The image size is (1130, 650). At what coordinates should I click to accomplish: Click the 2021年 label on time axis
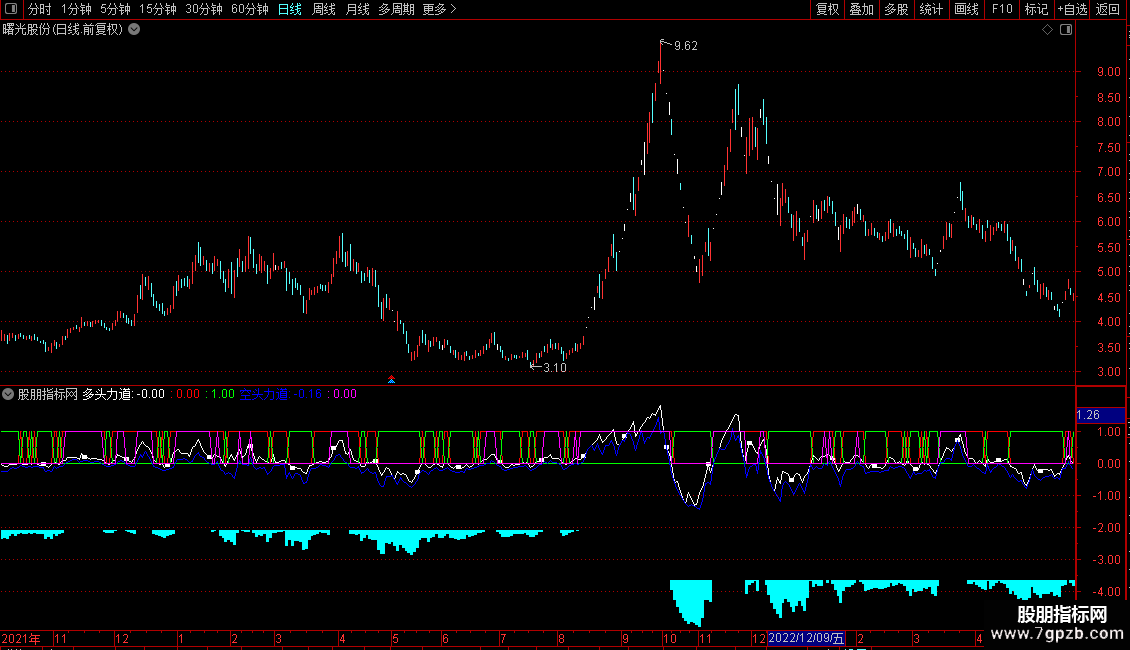click(x=21, y=638)
